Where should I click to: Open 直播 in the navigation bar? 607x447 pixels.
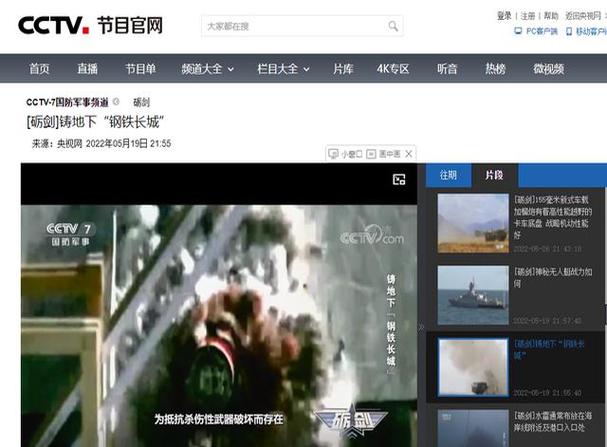pos(87,69)
